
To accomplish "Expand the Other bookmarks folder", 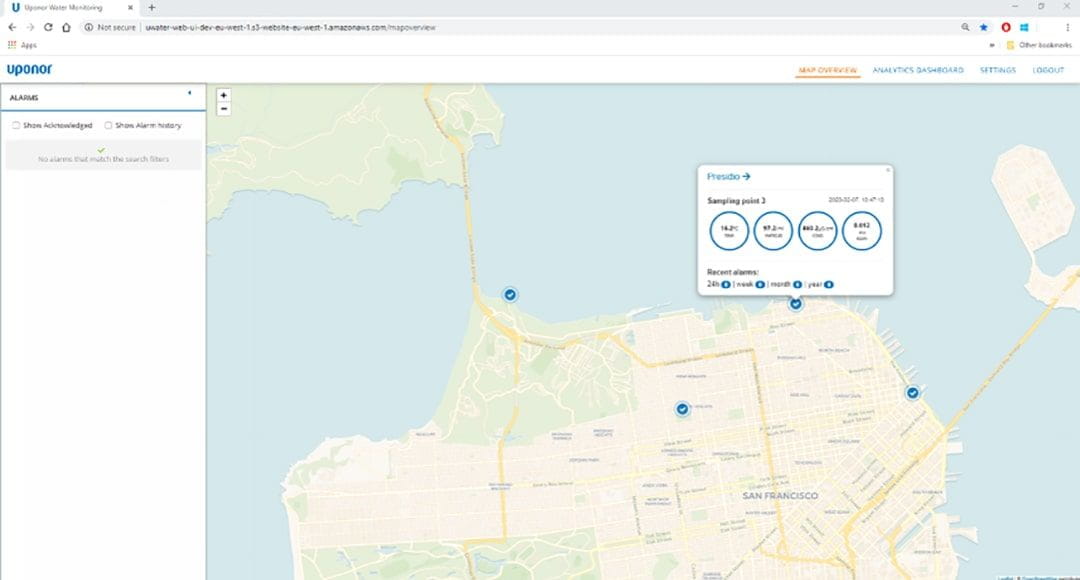I will coord(1037,45).
